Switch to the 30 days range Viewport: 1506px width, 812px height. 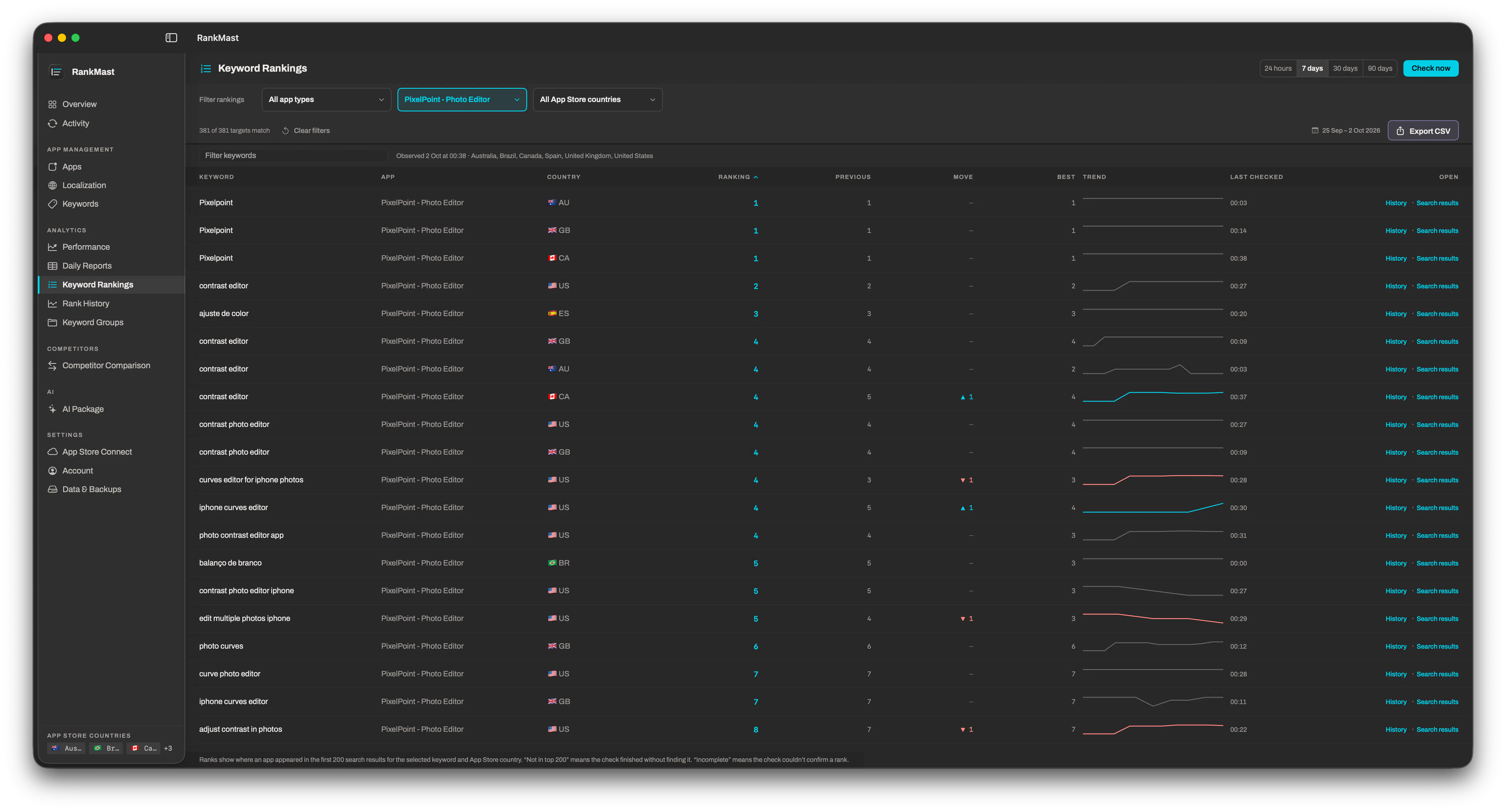click(1345, 68)
